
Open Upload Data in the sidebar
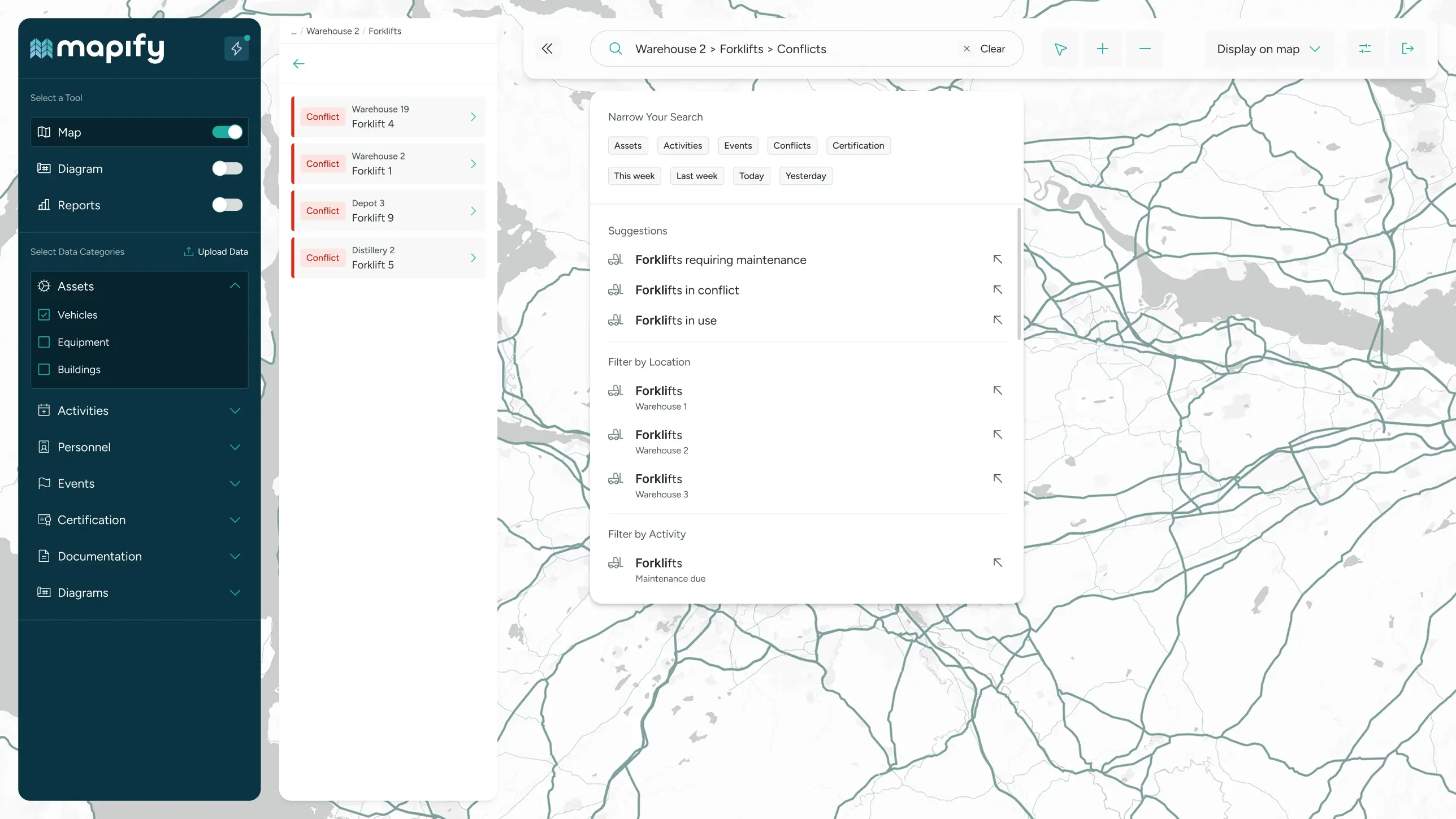coord(216,252)
